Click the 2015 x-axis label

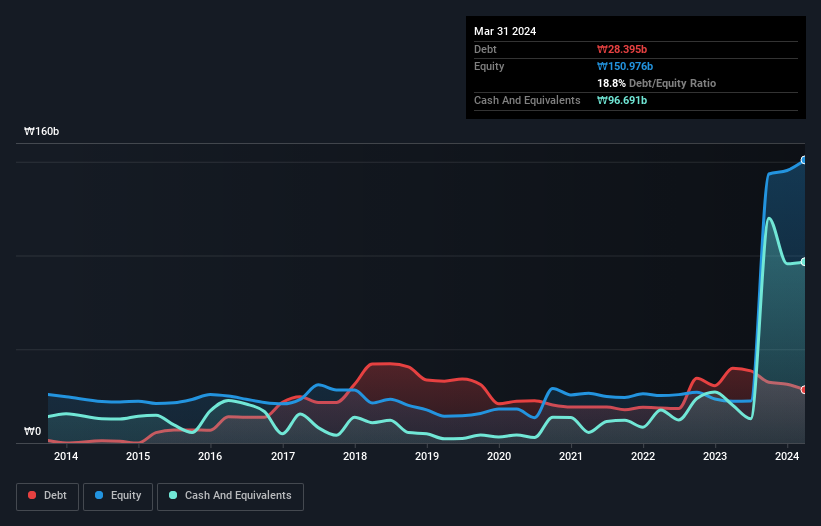pyautogui.click(x=138, y=456)
